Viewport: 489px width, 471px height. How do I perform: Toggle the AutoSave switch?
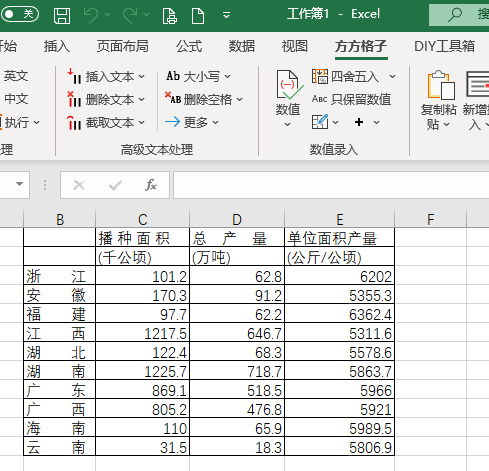(20, 14)
